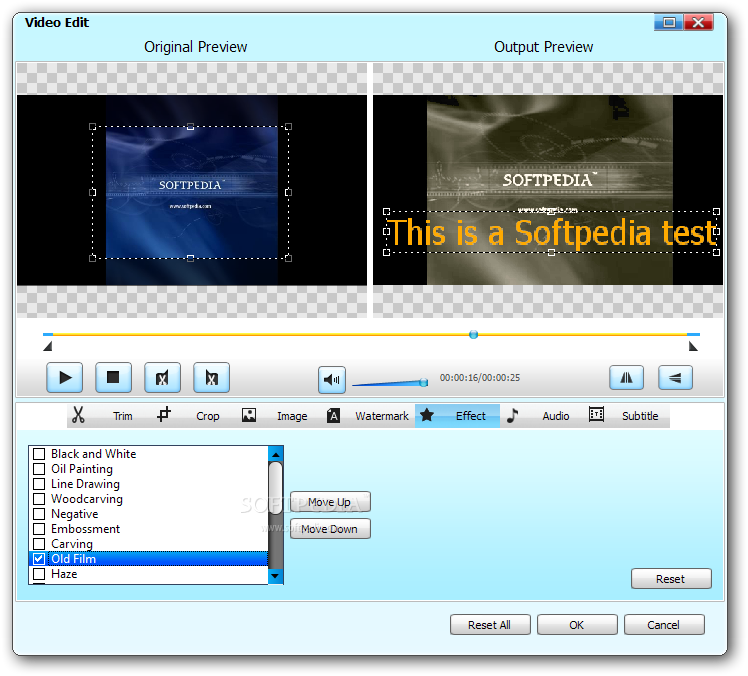Image resolution: width=748 pixels, height=676 pixels.
Task: Click the Cancel button
Action: click(x=664, y=625)
